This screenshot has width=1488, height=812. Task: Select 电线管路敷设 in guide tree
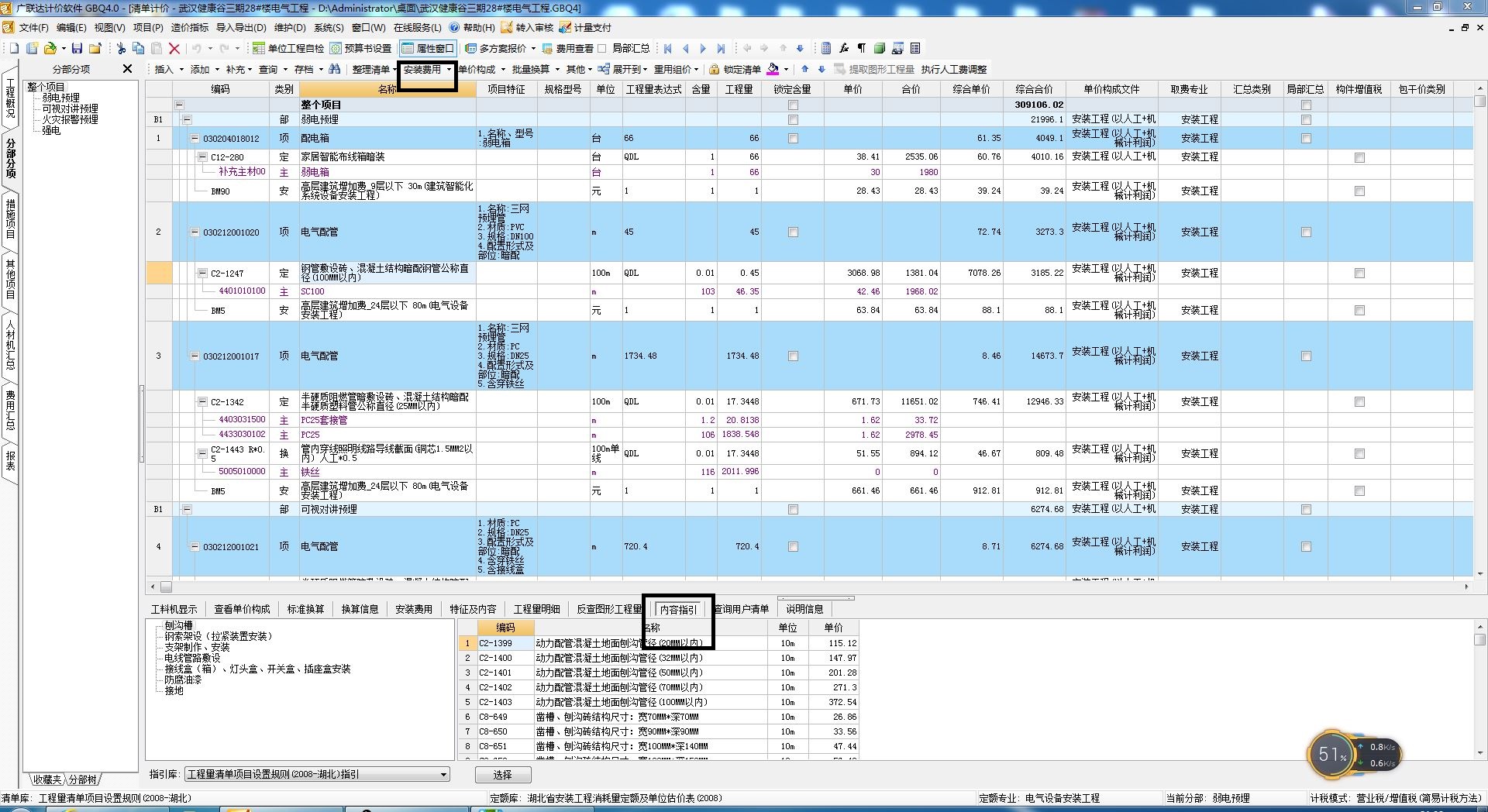pos(192,658)
